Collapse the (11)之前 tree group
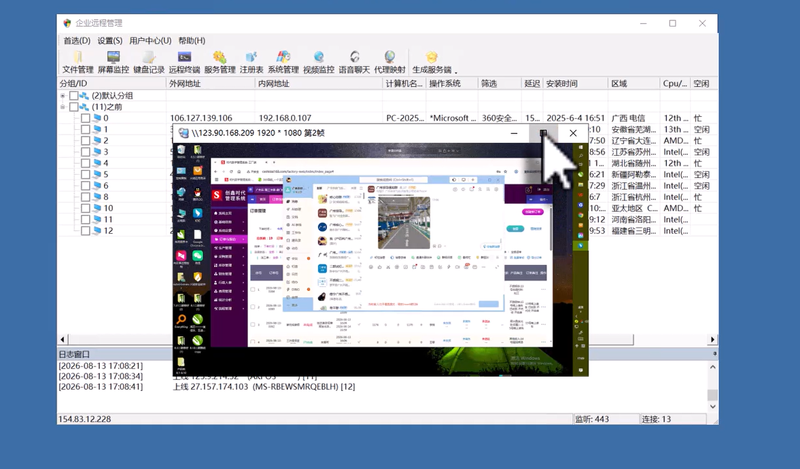Viewport: 800px width, 469px height. tap(63, 107)
